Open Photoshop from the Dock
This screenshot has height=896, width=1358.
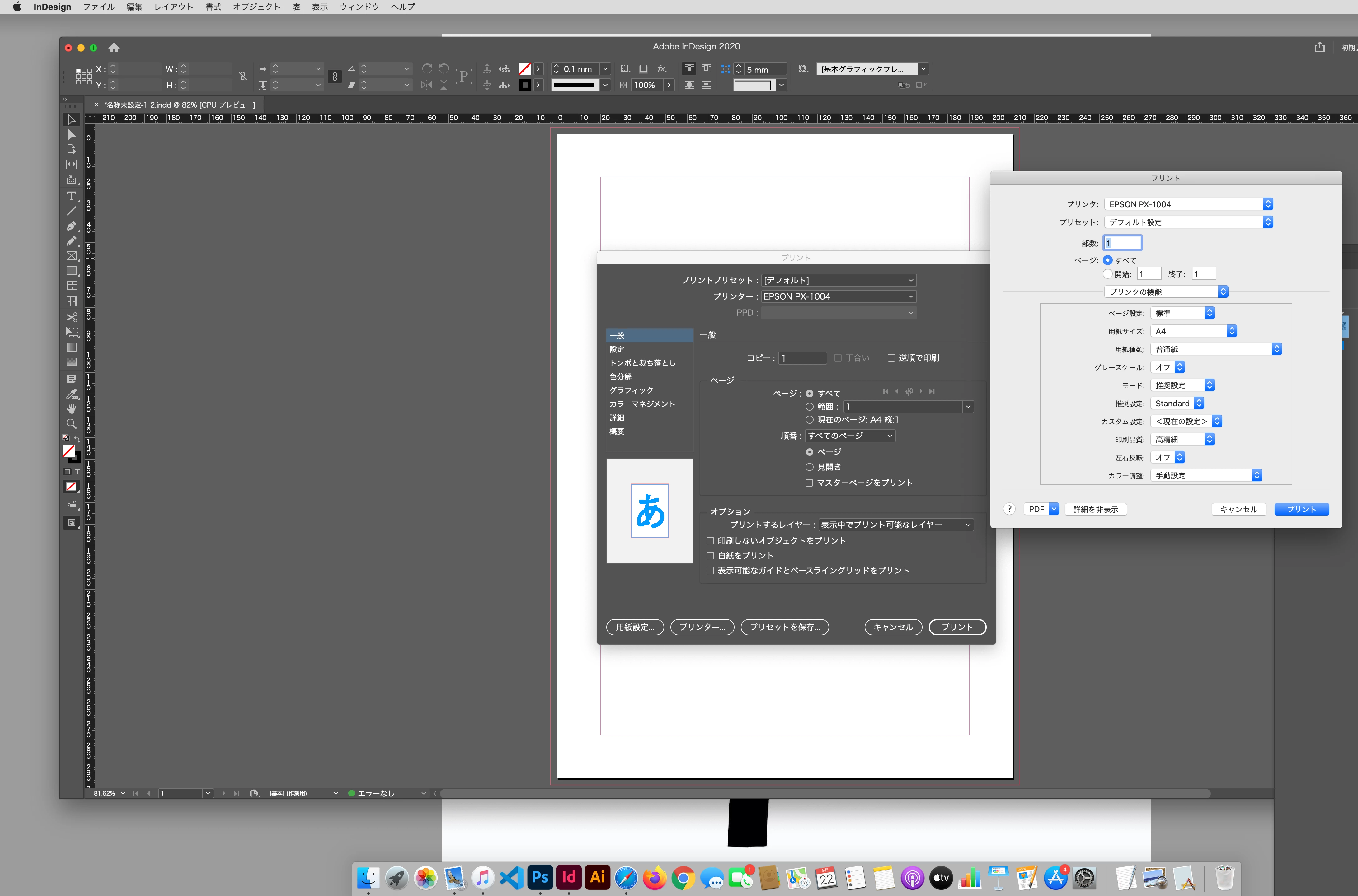coord(540,877)
